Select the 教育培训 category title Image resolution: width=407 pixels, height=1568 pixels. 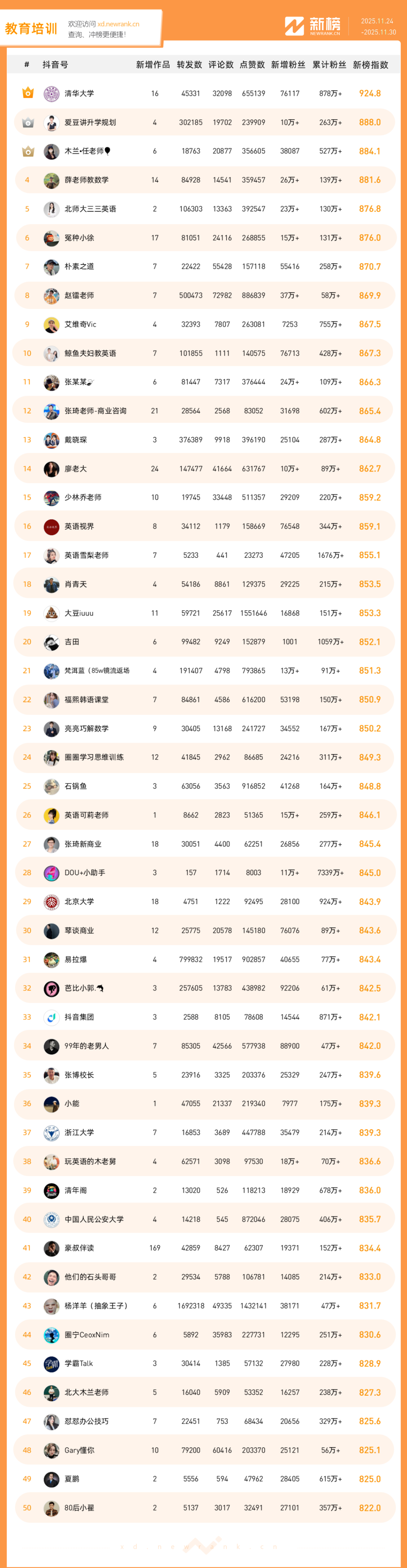tap(31, 29)
